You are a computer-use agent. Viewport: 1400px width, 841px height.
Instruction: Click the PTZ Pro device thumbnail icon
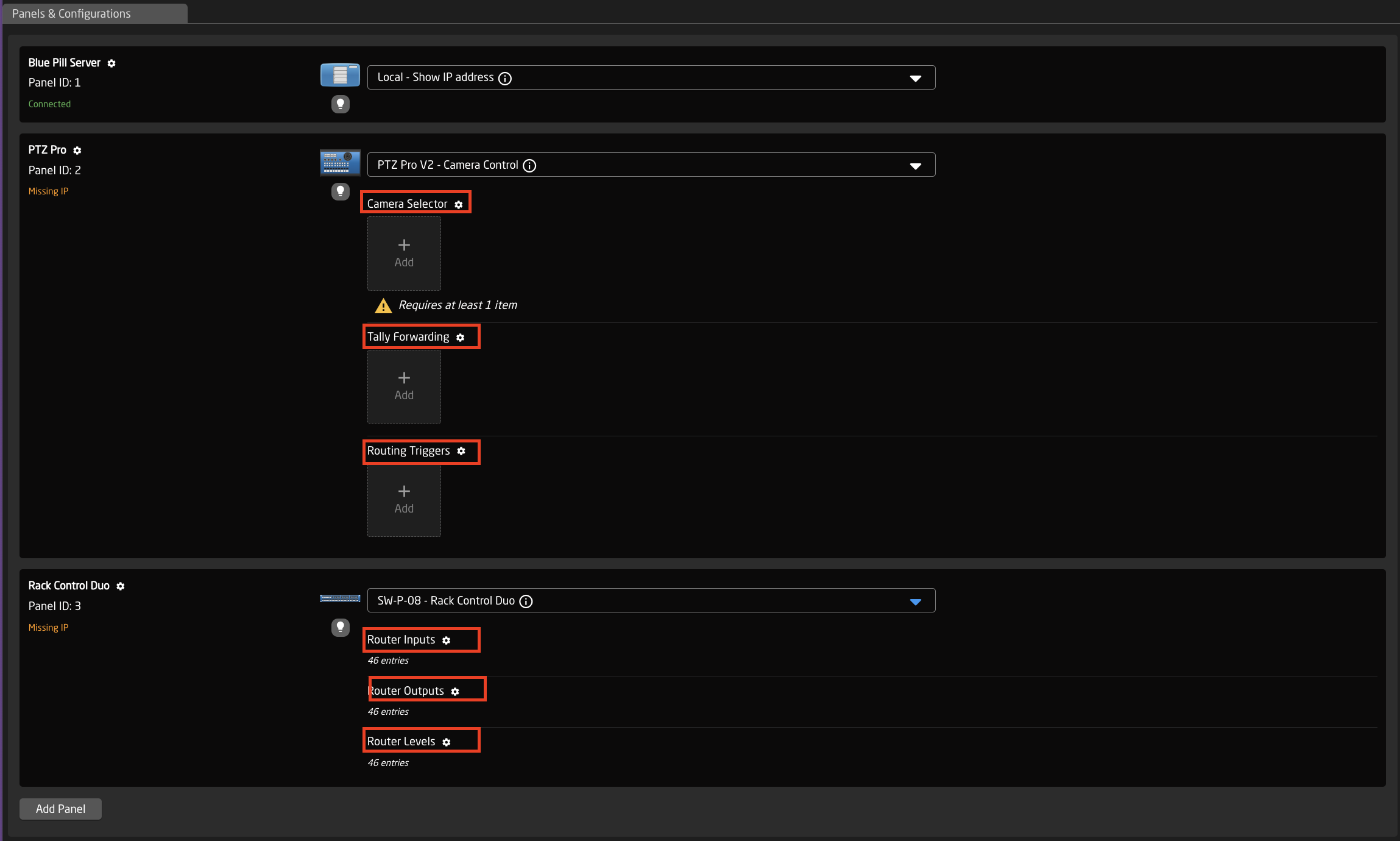(x=340, y=163)
